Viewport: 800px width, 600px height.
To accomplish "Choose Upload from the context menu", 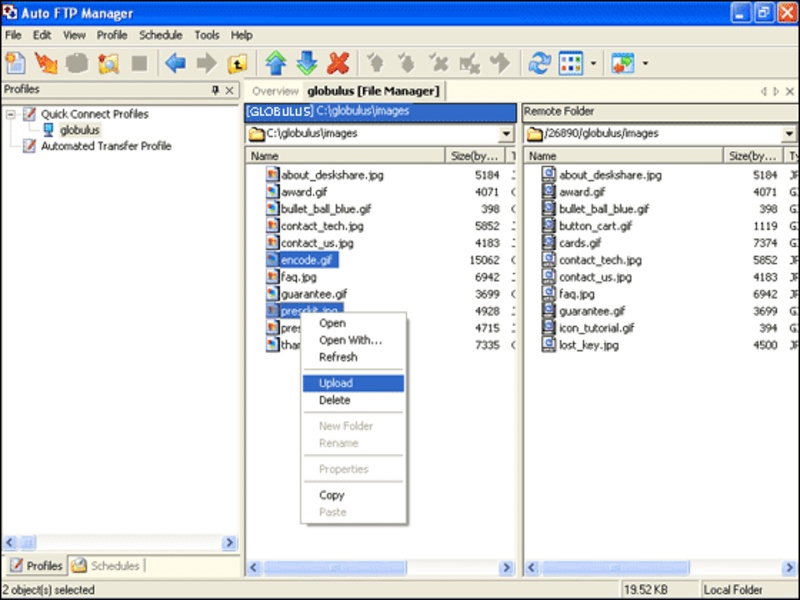I will tap(335, 383).
